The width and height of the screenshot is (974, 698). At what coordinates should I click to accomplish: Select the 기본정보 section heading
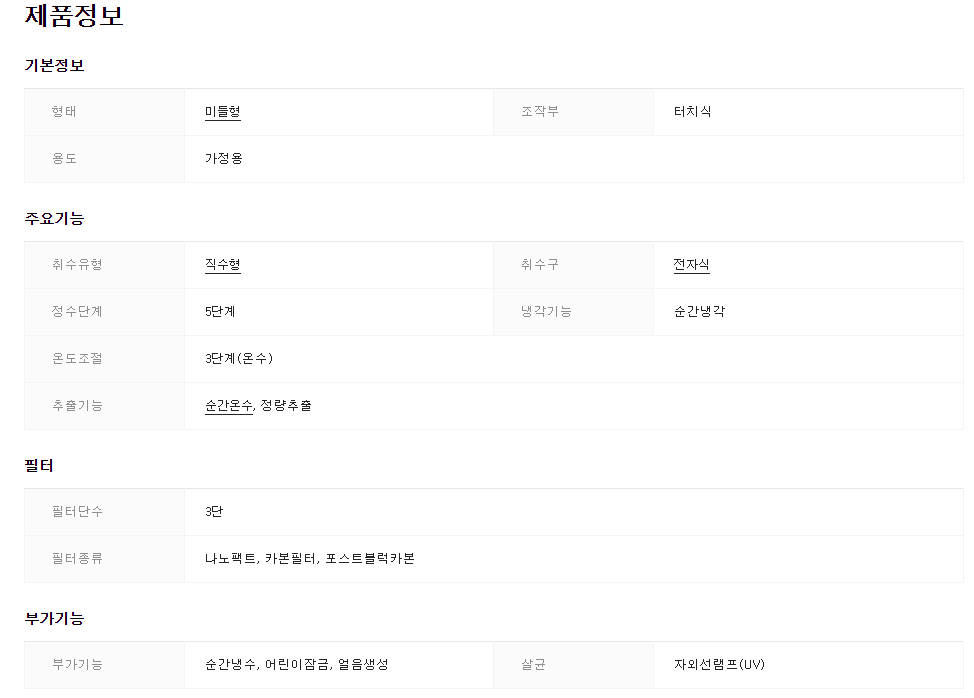tap(54, 66)
